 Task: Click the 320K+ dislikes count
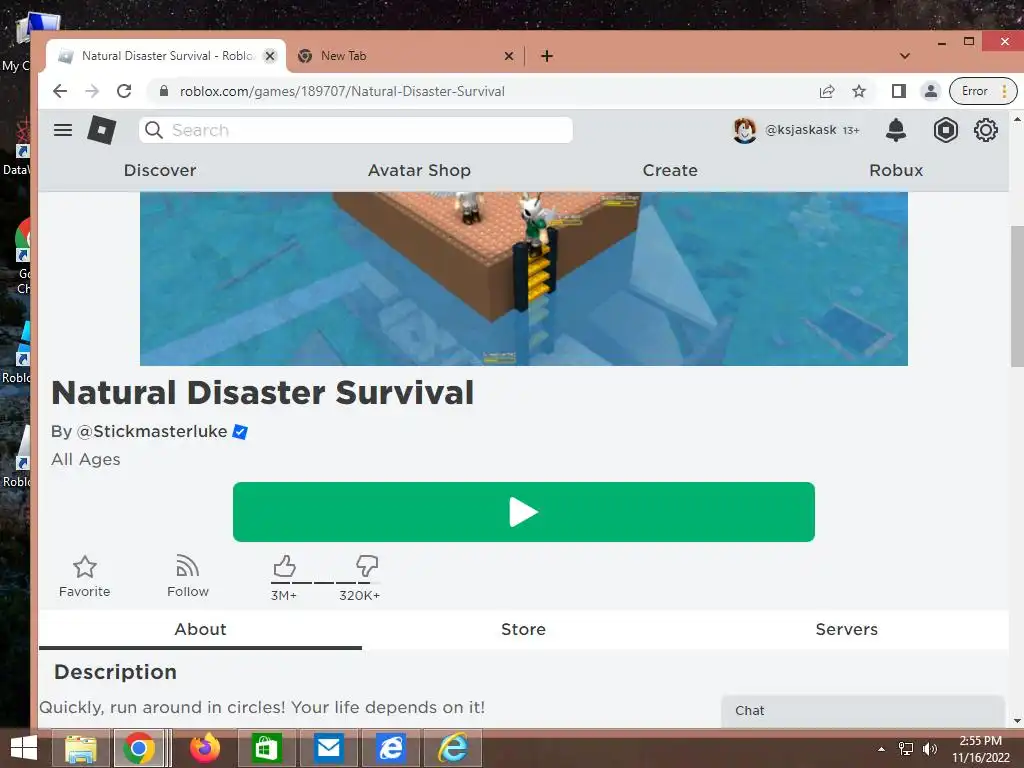click(359, 595)
